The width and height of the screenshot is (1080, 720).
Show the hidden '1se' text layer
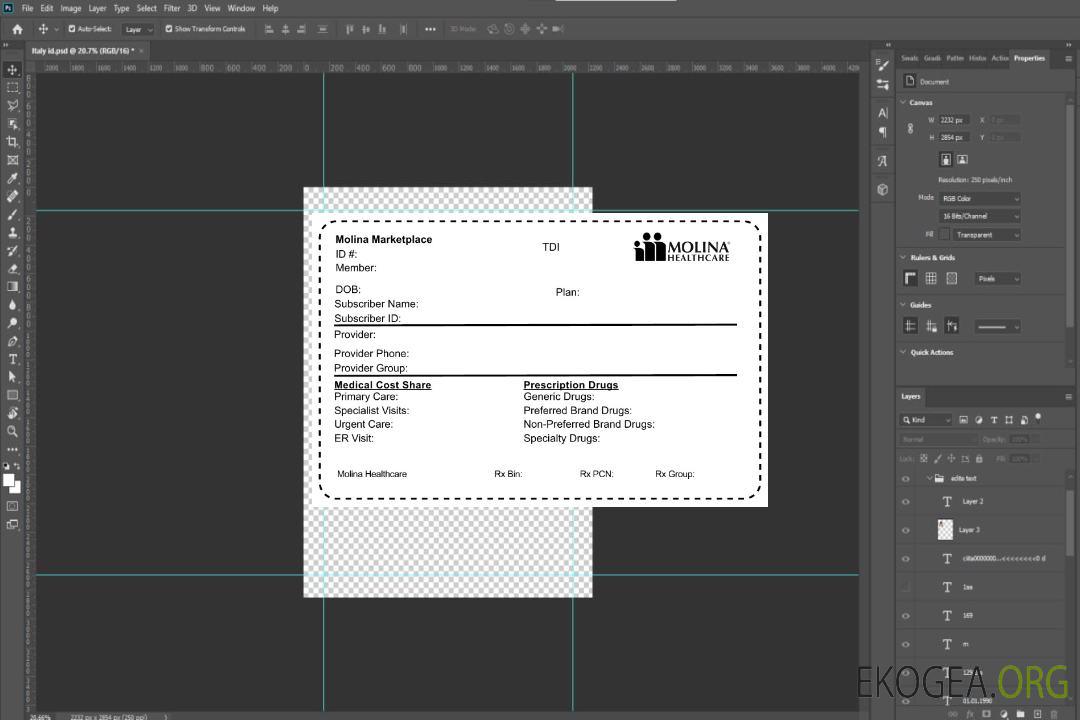906,587
